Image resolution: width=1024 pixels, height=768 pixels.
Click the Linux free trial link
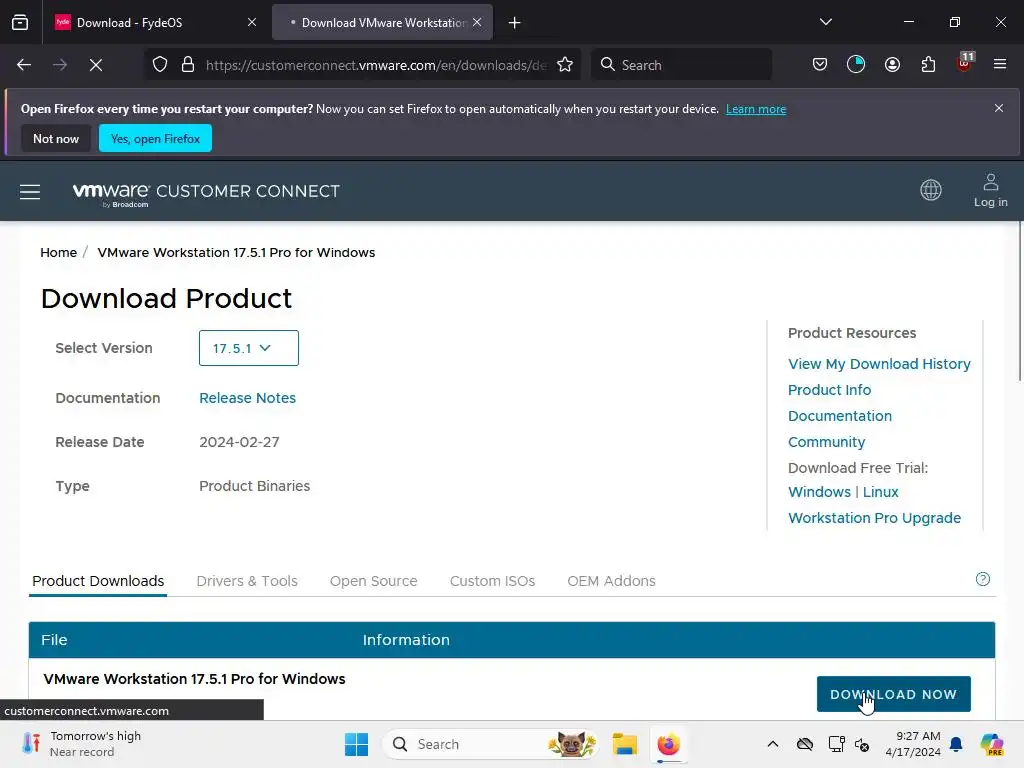point(880,492)
